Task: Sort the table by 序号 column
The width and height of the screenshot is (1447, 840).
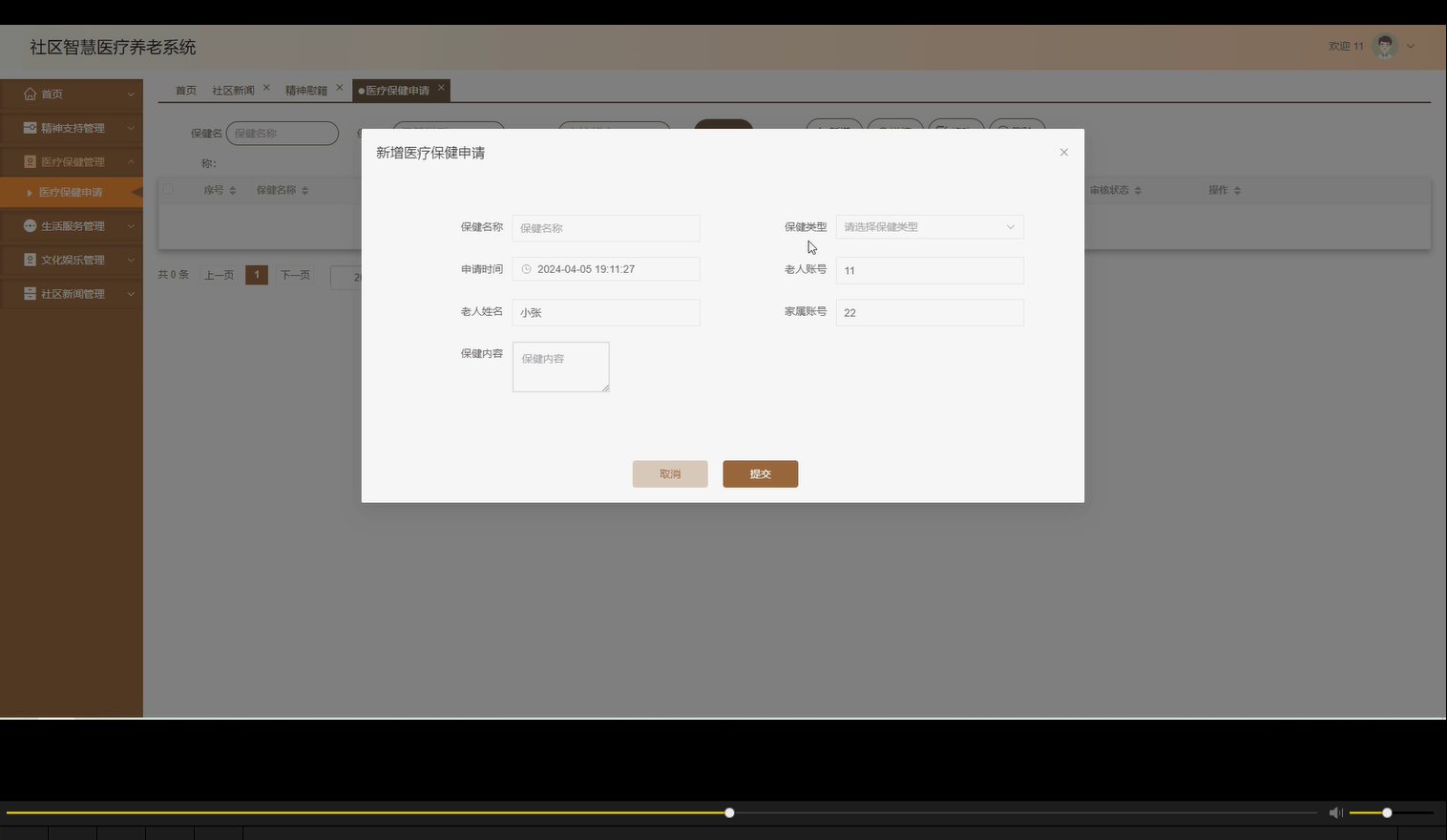Action: [232, 191]
